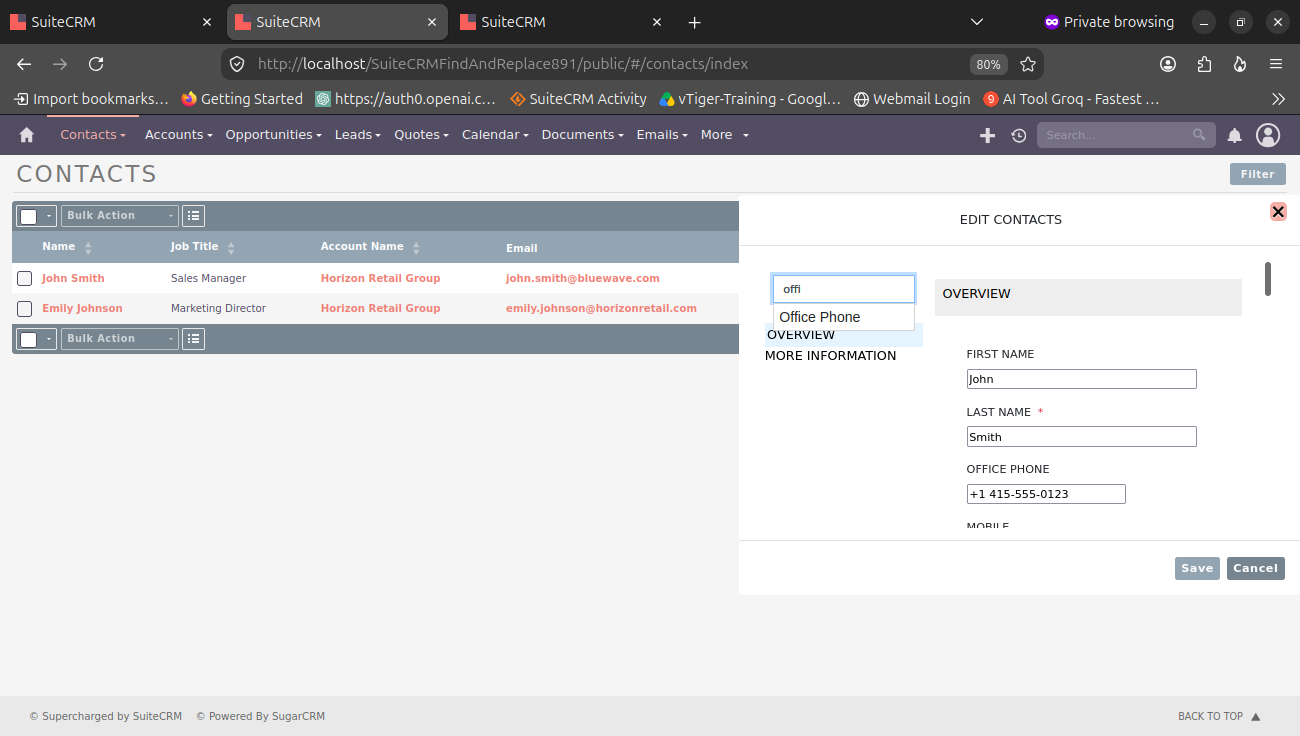Toggle select-all checkbox in top toolbar
The height and width of the screenshot is (736, 1300).
pyautogui.click(x=29, y=216)
